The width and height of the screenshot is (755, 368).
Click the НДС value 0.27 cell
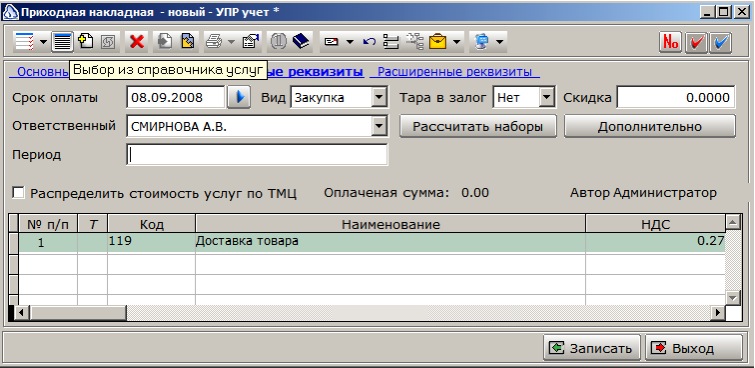click(x=655, y=242)
